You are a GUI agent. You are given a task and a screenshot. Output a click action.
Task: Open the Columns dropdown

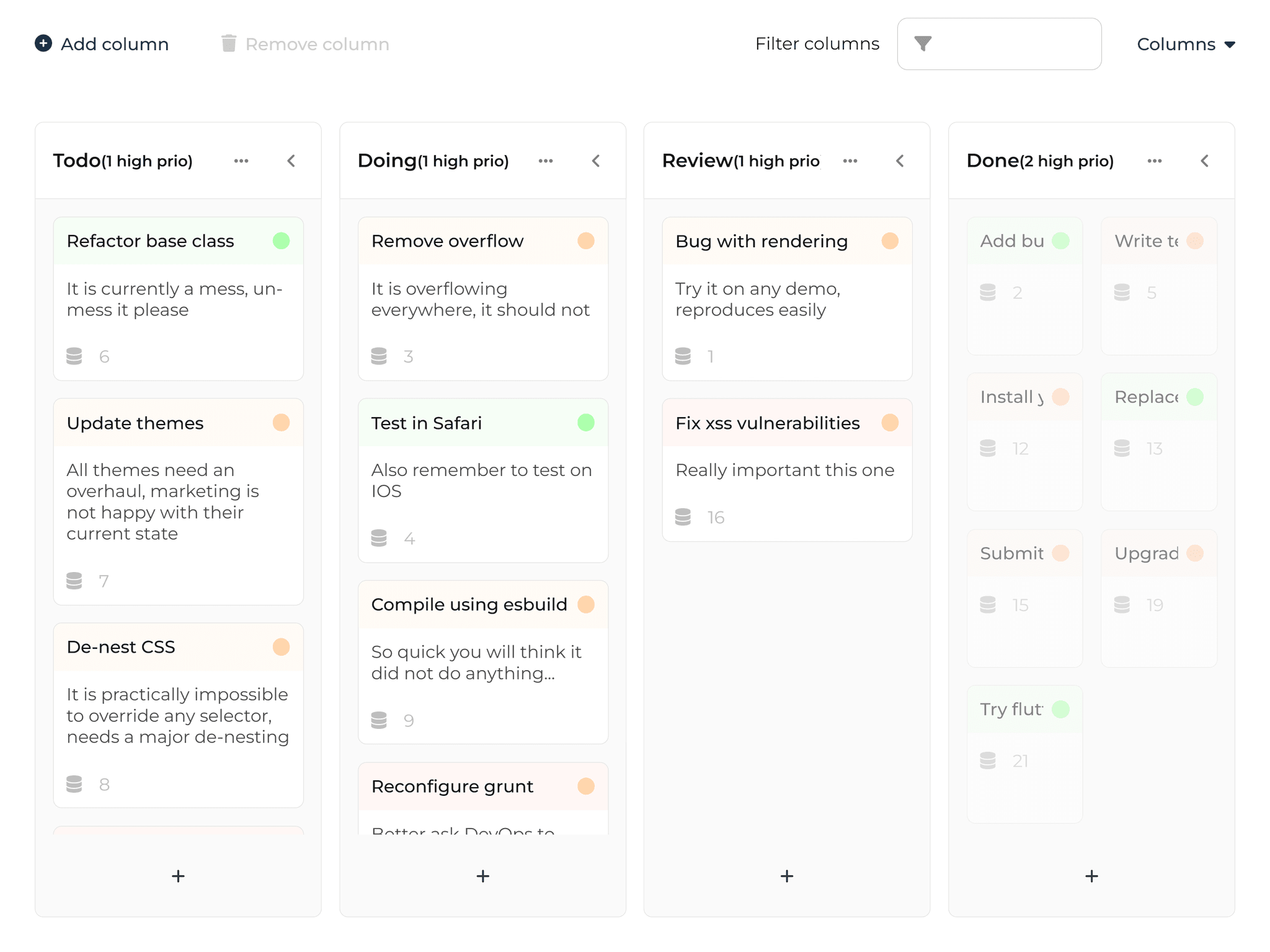pos(1186,43)
